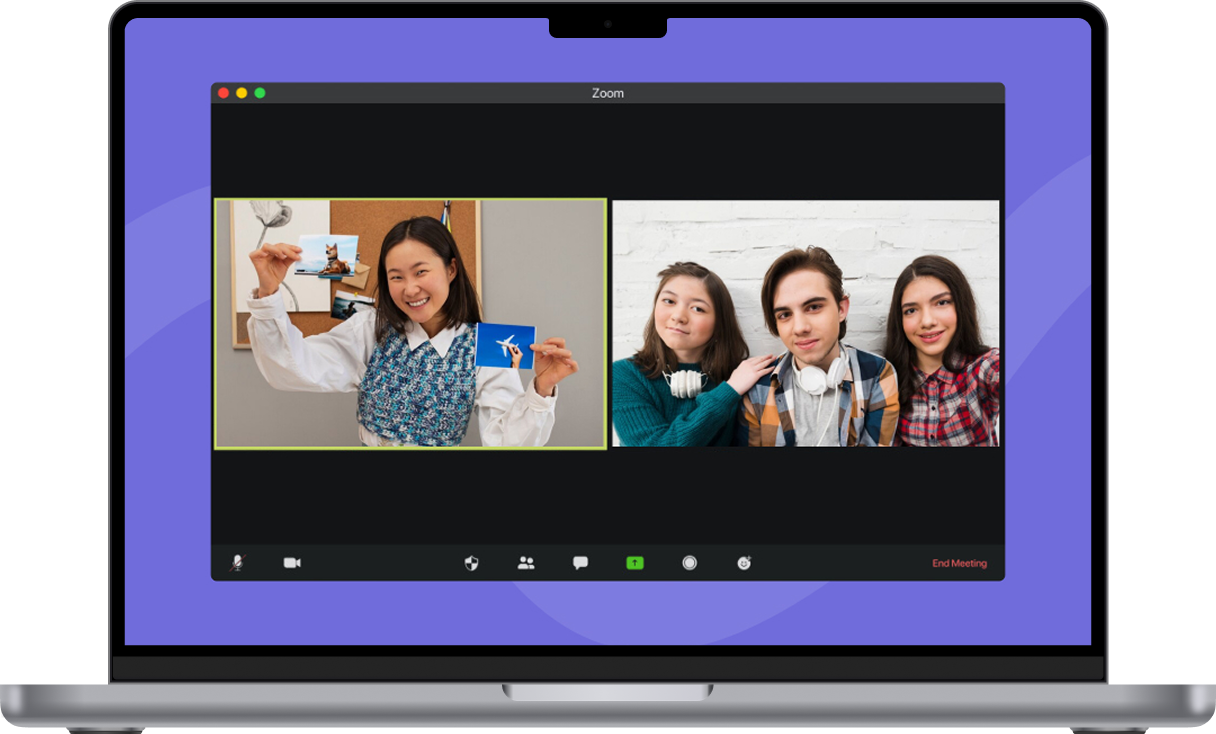
Task: Click the cat photo held in left video
Action: click(x=328, y=255)
